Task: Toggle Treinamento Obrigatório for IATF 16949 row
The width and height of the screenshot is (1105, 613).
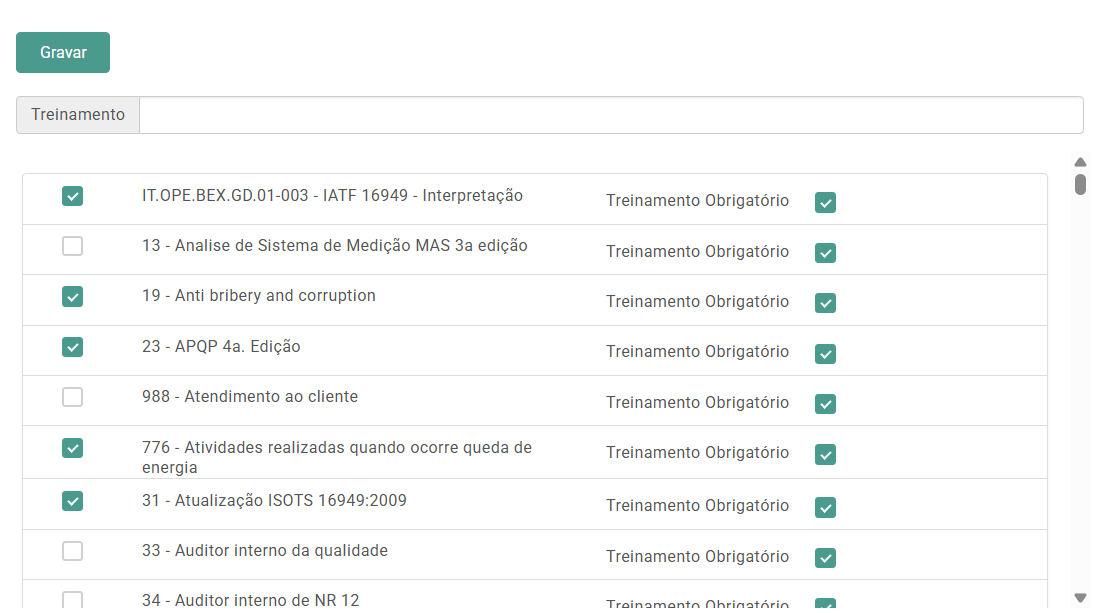Action: 825,203
